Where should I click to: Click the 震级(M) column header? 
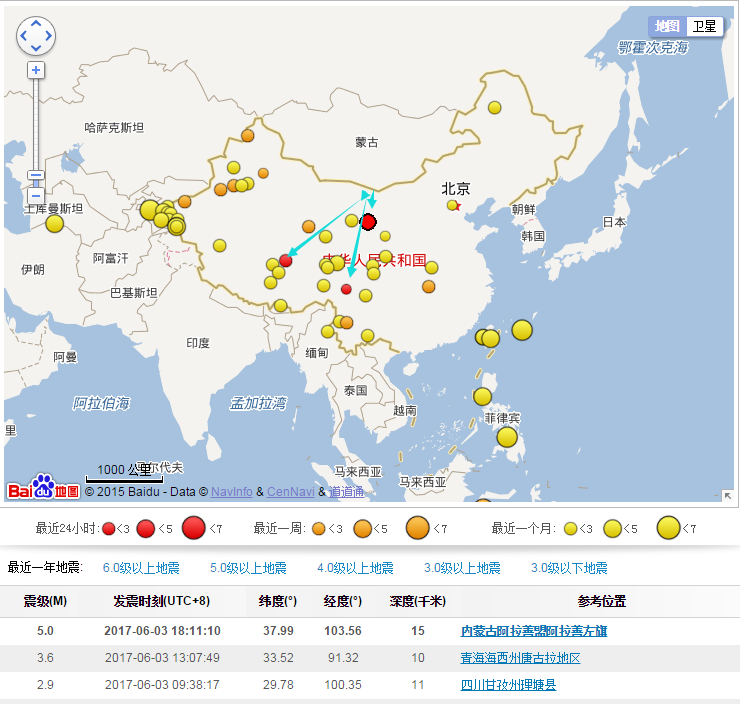(45, 601)
